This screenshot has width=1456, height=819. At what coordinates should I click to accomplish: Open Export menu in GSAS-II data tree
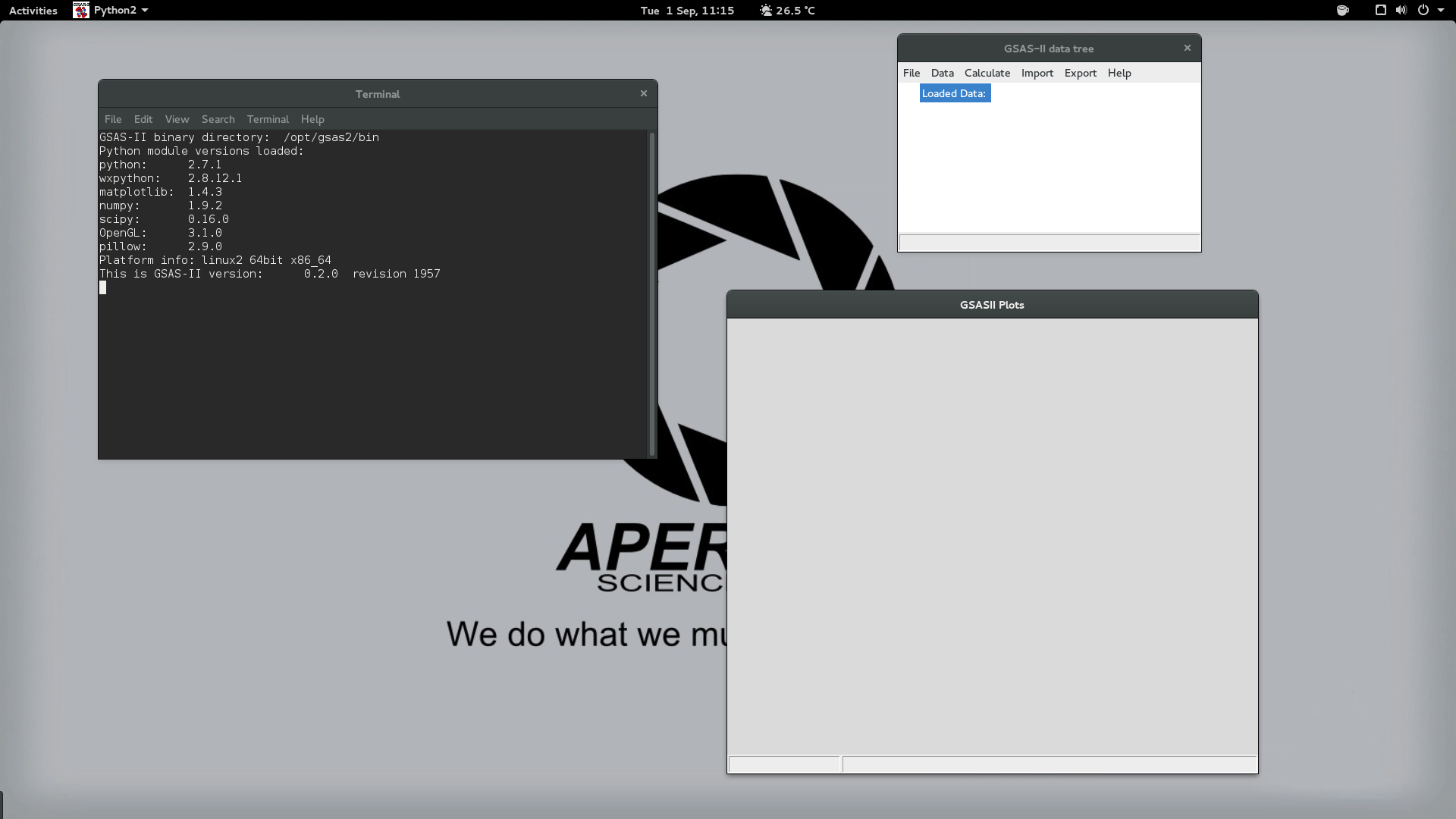click(x=1081, y=73)
